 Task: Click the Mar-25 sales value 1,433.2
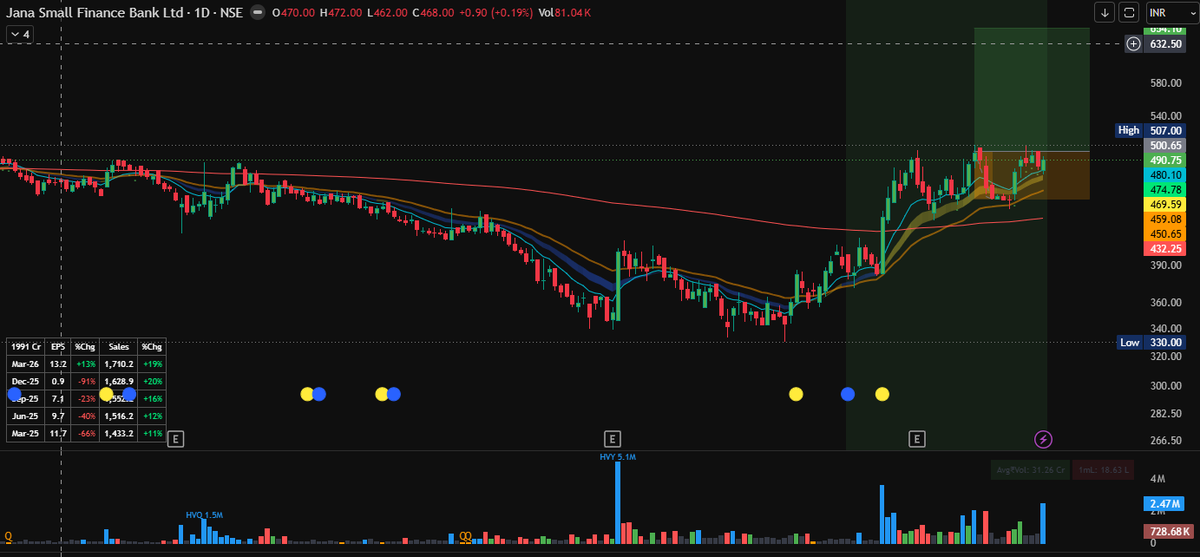pos(117,435)
